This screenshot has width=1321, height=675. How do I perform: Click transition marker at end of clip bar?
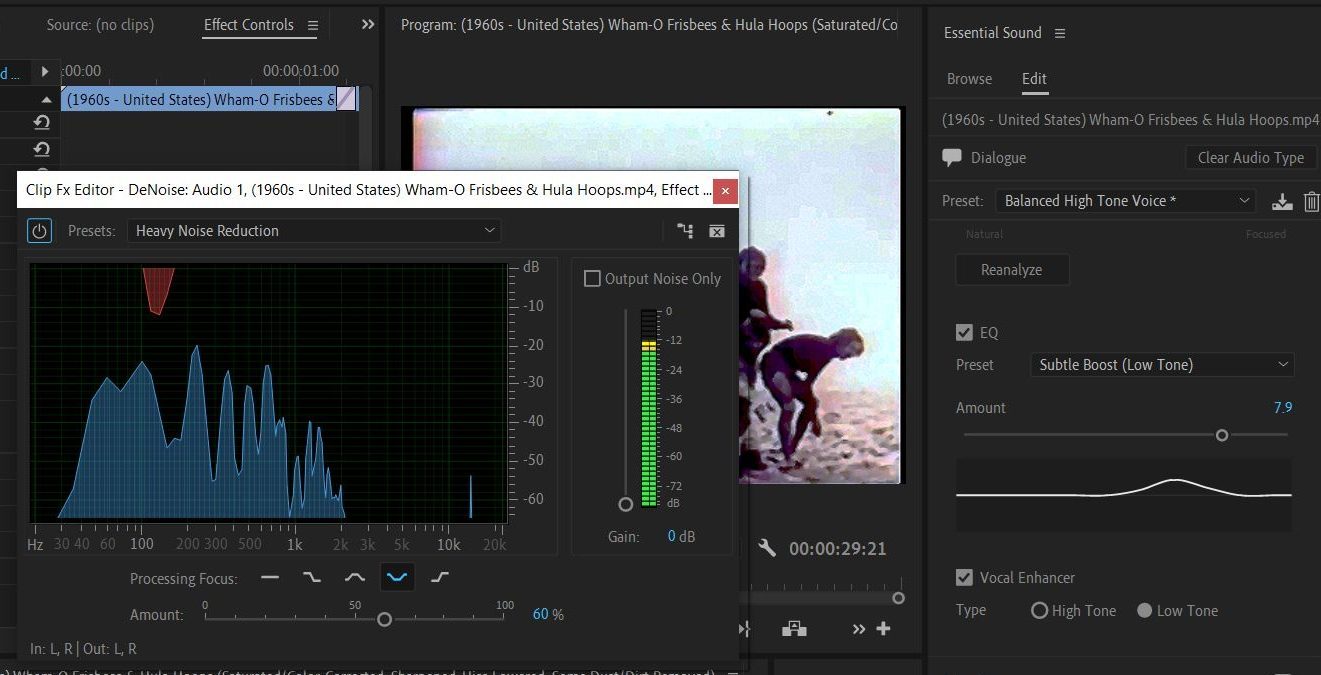click(x=346, y=99)
